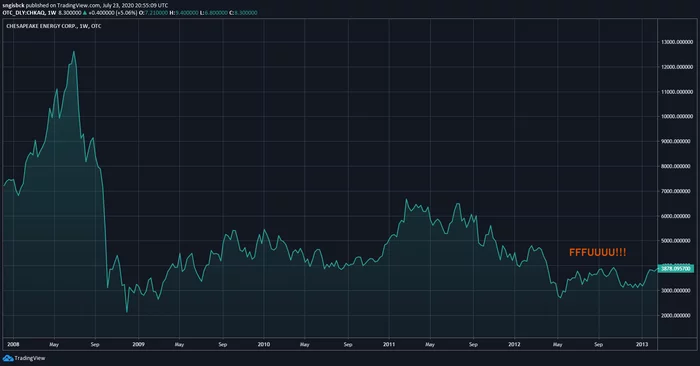Click the 11000.000000 price axis label
700x366 pixels.
[677, 92]
